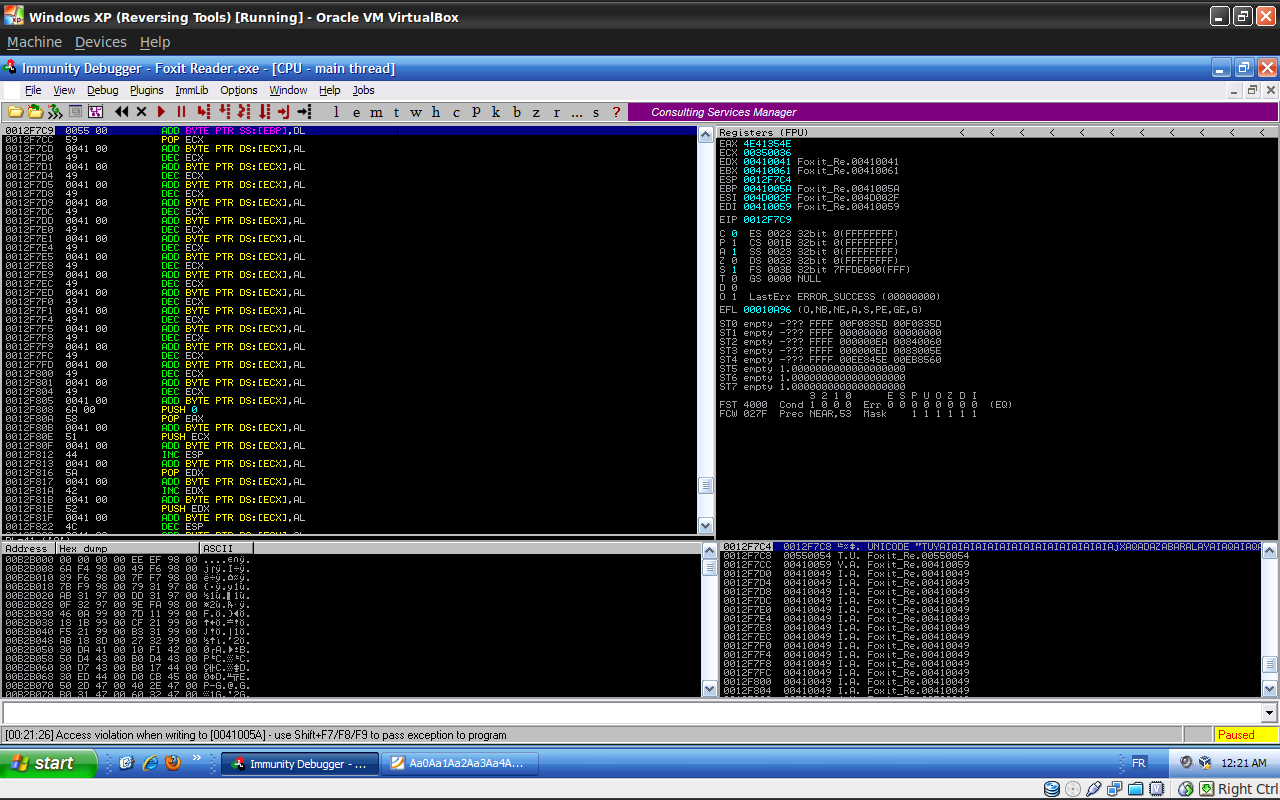Viewport: 1280px width, 800px height.
Task: Open the Plugins menu
Action: (146, 90)
